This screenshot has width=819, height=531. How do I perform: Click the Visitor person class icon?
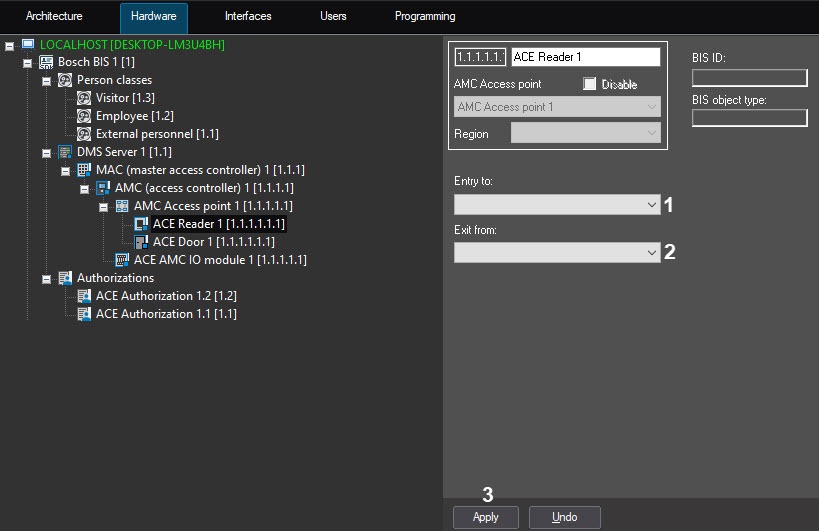coord(85,98)
